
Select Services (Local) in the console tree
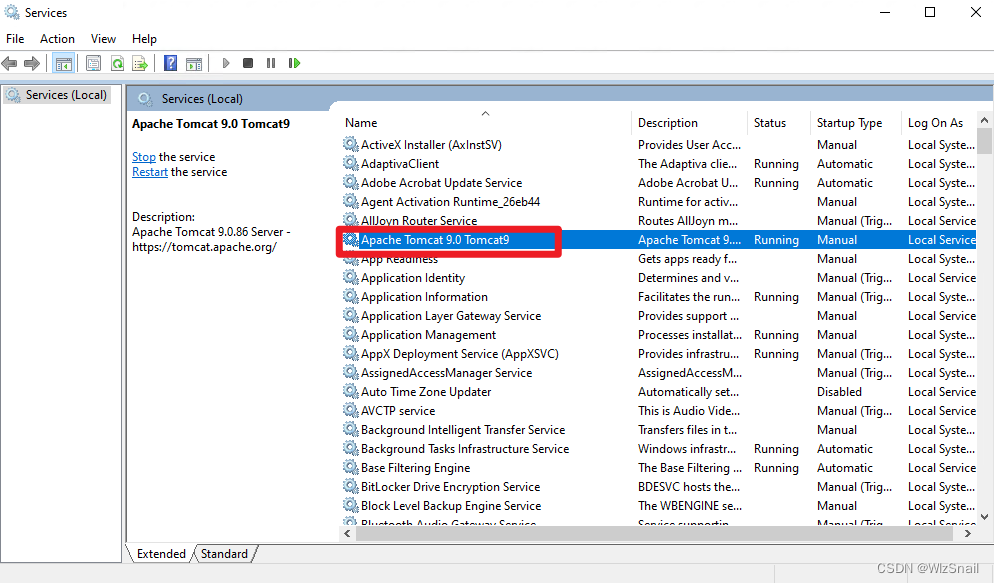(x=57, y=95)
